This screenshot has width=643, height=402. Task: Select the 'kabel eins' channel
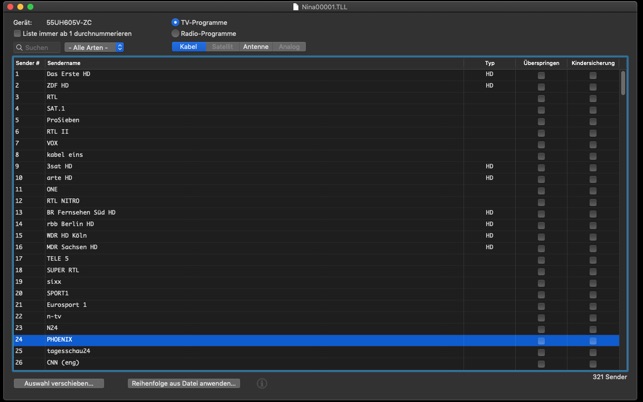316,155
